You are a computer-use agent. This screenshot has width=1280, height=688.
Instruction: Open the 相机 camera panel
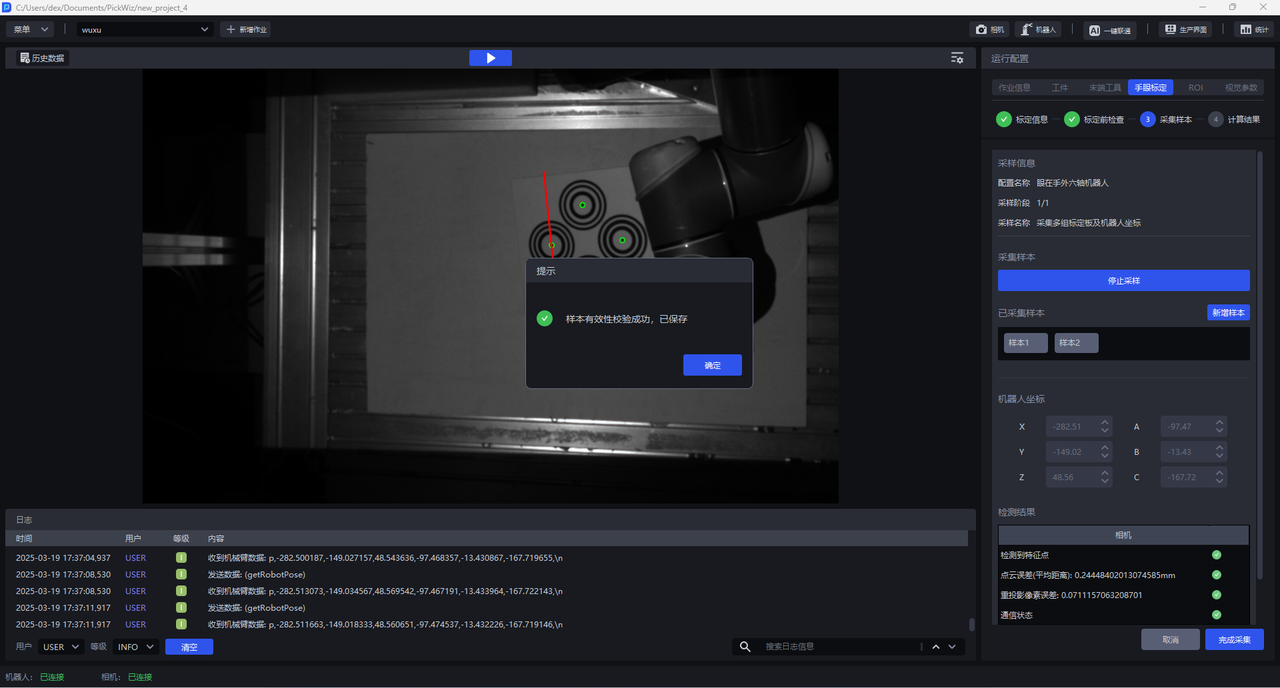[x=989, y=30]
